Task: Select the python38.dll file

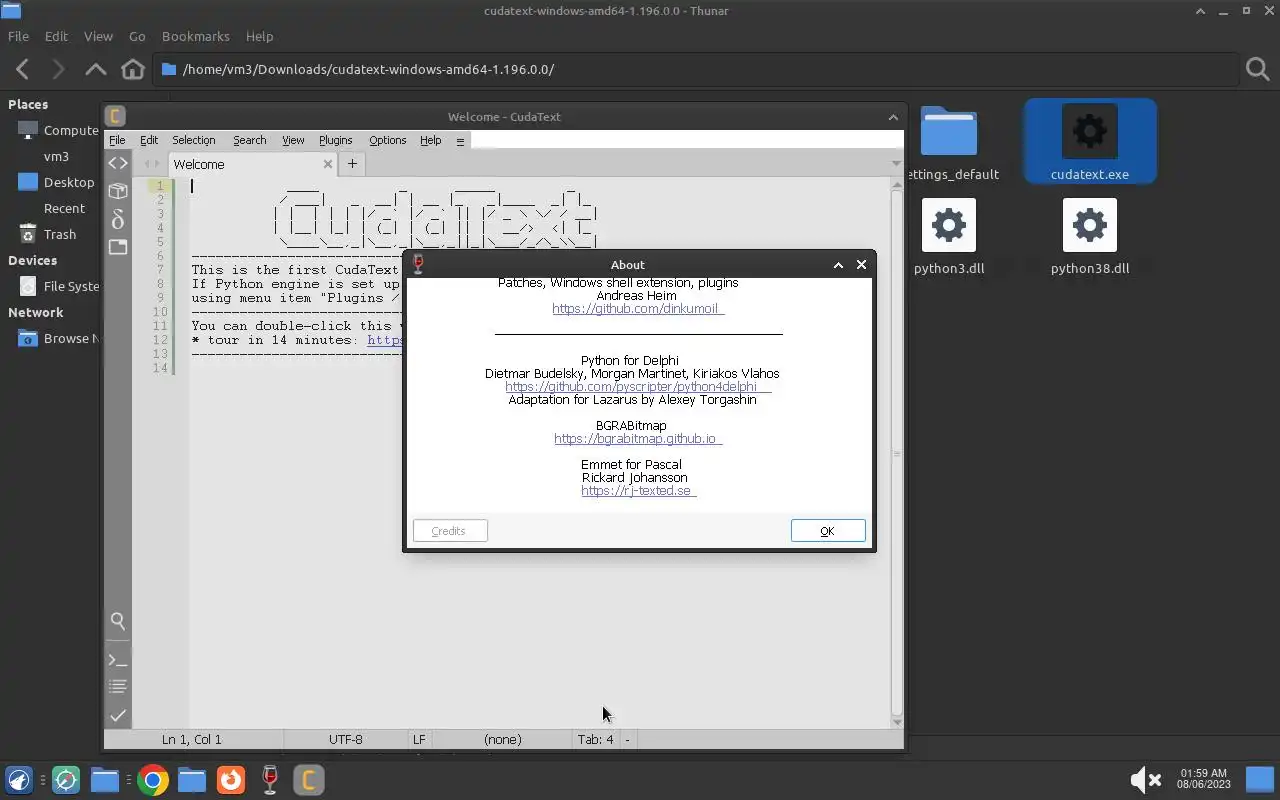Action: pos(1090,237)
